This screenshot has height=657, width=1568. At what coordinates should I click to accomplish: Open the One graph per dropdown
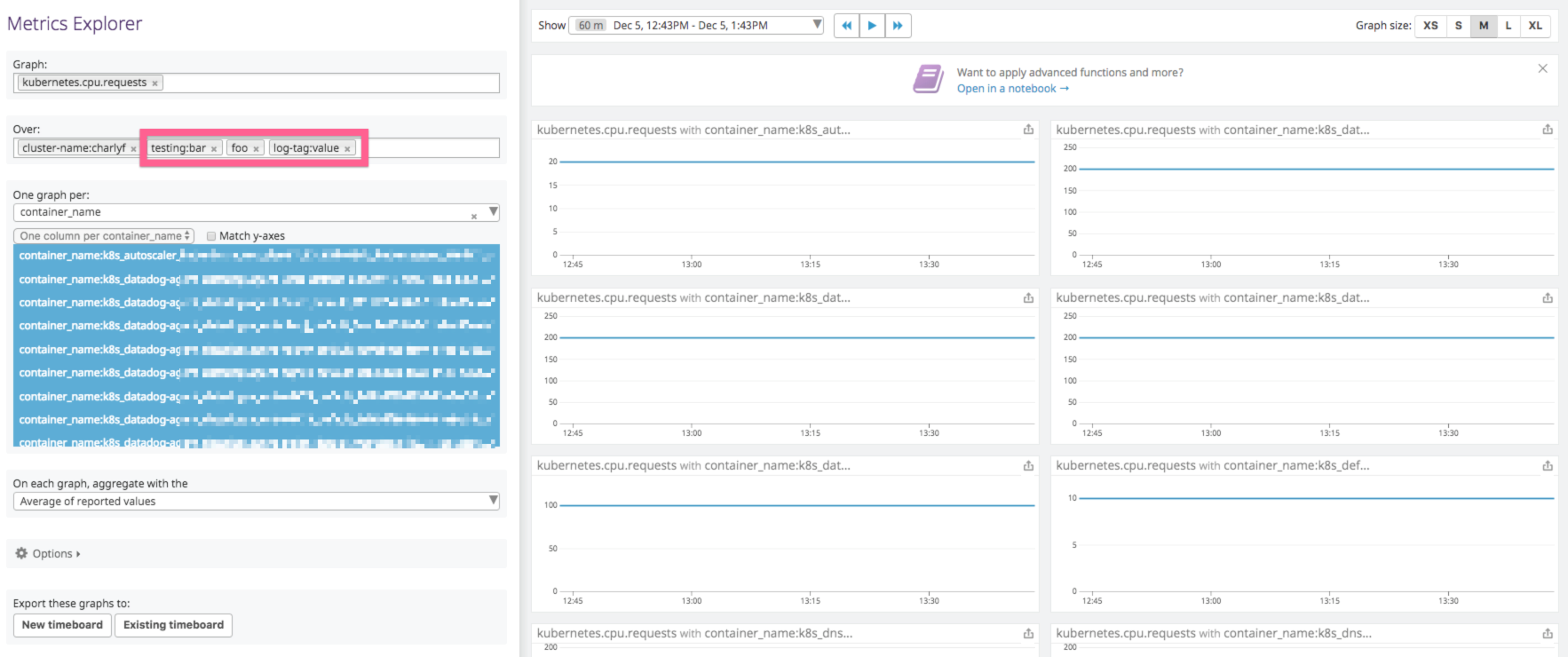pos(494,212)
